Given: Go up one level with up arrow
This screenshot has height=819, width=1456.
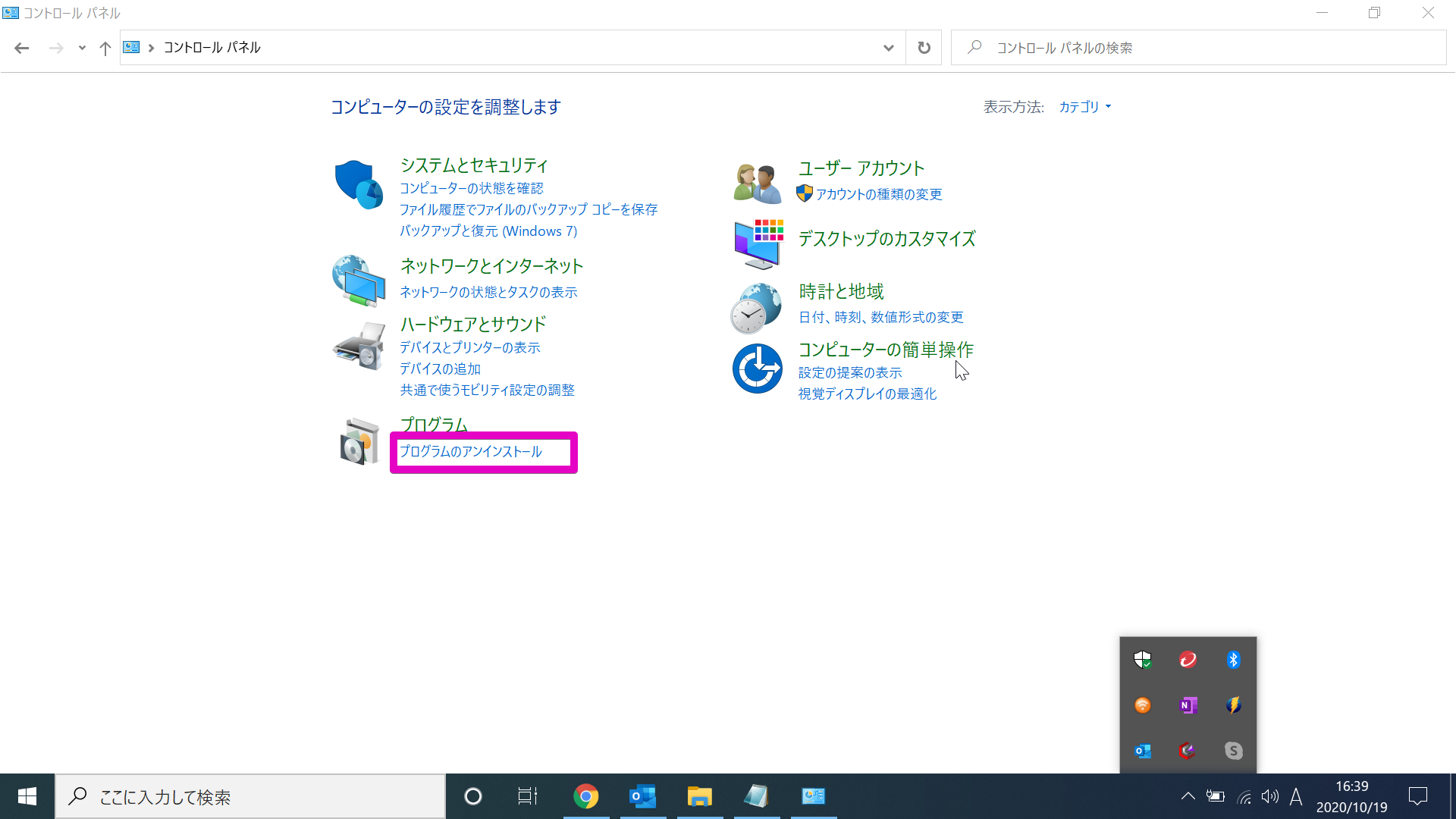Looking at the screenshot, I should coord(105,48).
